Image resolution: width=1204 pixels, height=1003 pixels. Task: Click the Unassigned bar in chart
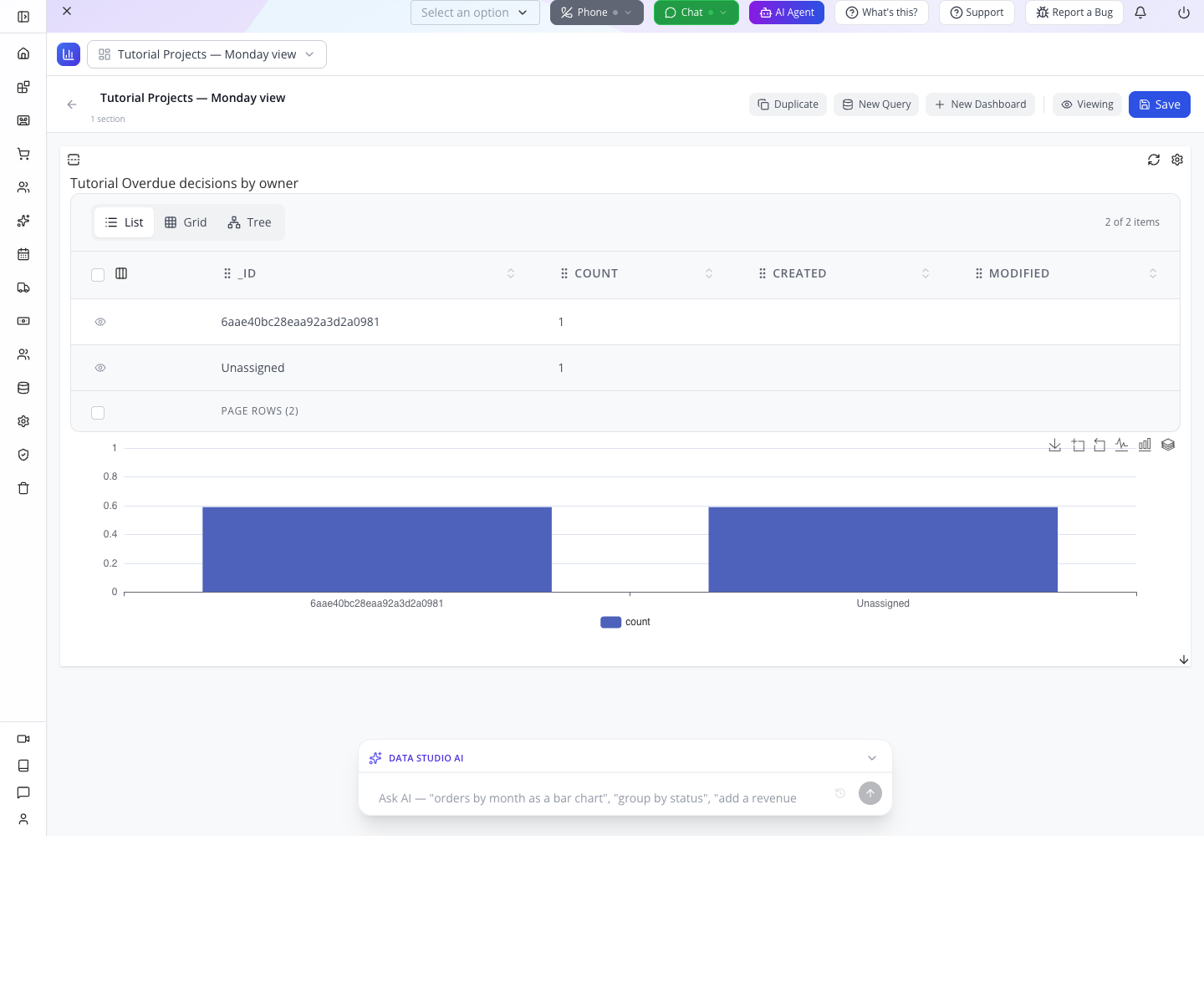[883, 549]
